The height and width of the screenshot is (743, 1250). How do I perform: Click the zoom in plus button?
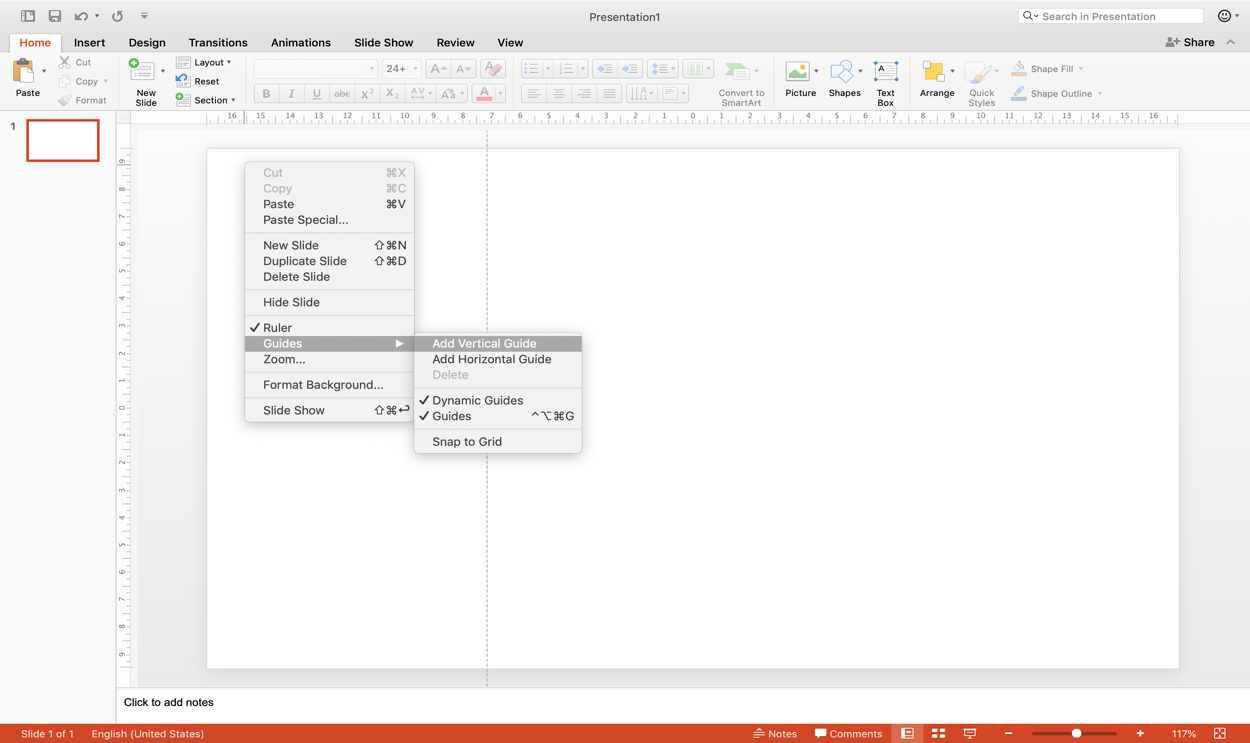[x=1140, y=734]
